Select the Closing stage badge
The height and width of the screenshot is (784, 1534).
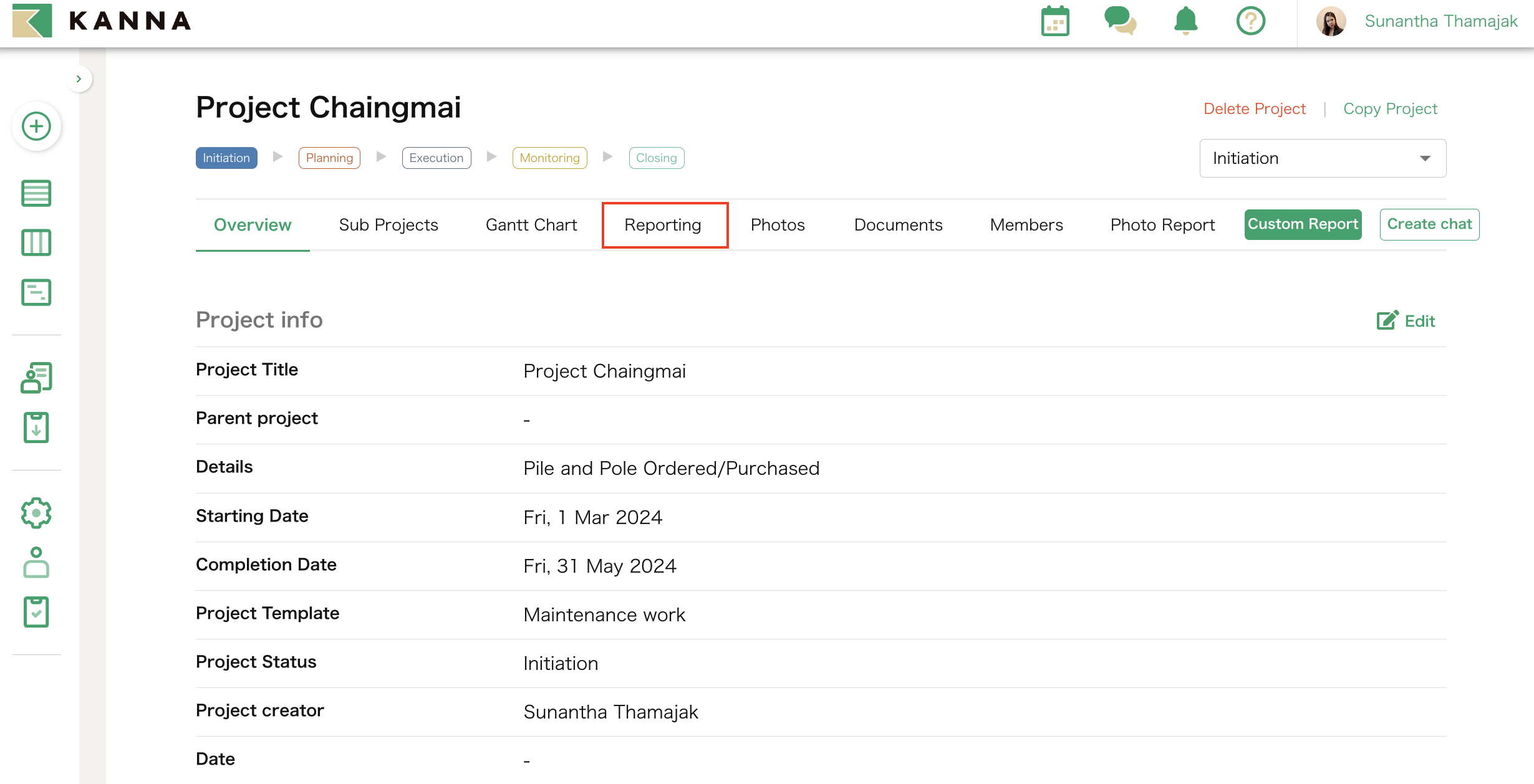656,158
